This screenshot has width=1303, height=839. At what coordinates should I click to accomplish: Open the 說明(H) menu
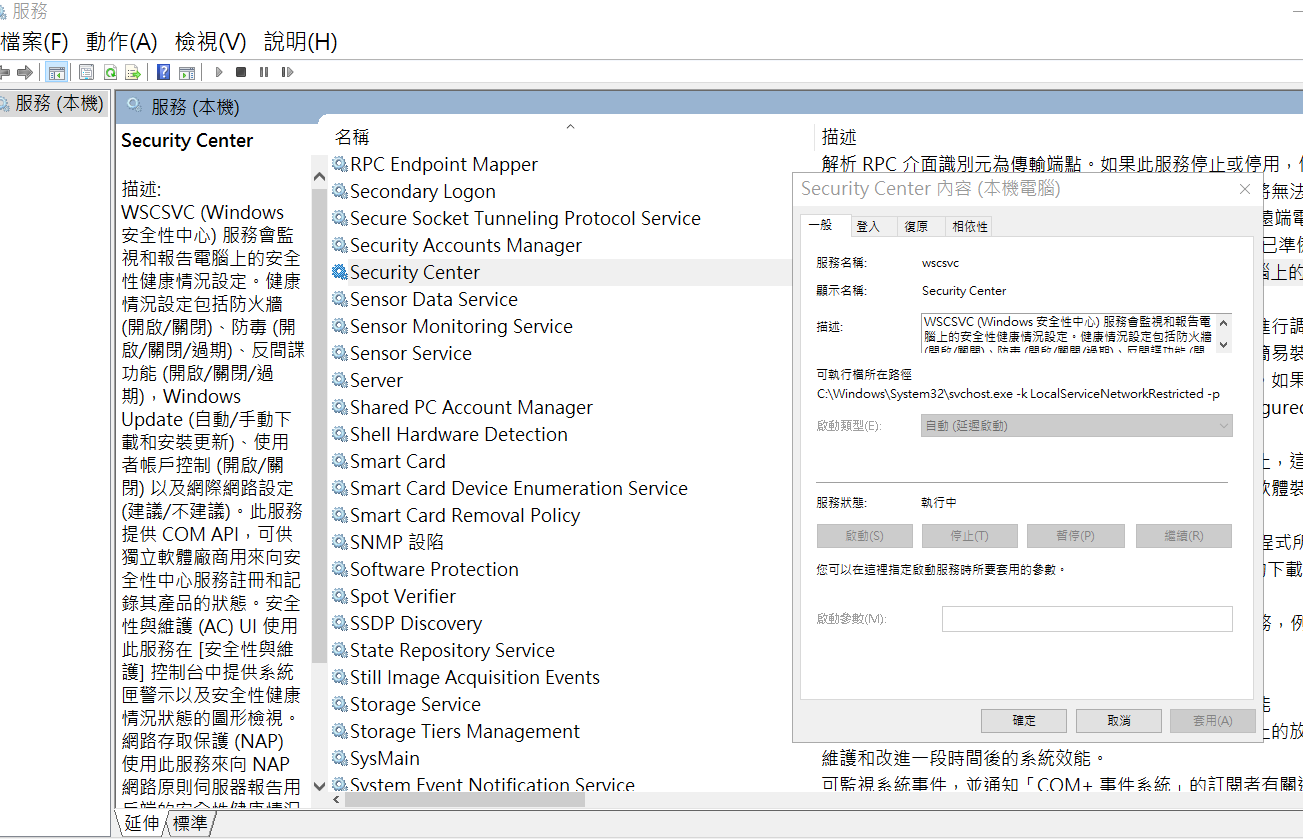click(301, 42)
